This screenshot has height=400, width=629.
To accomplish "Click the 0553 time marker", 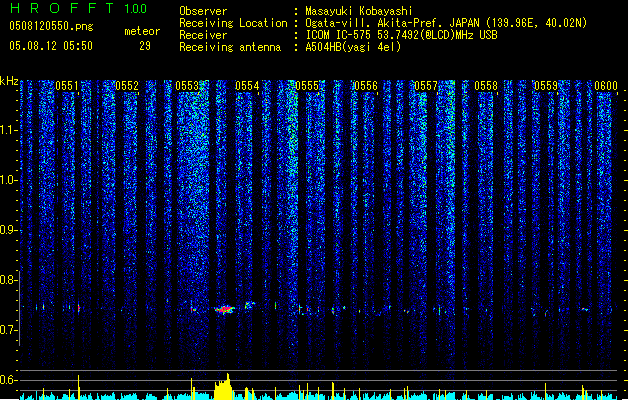I will 187,86.
